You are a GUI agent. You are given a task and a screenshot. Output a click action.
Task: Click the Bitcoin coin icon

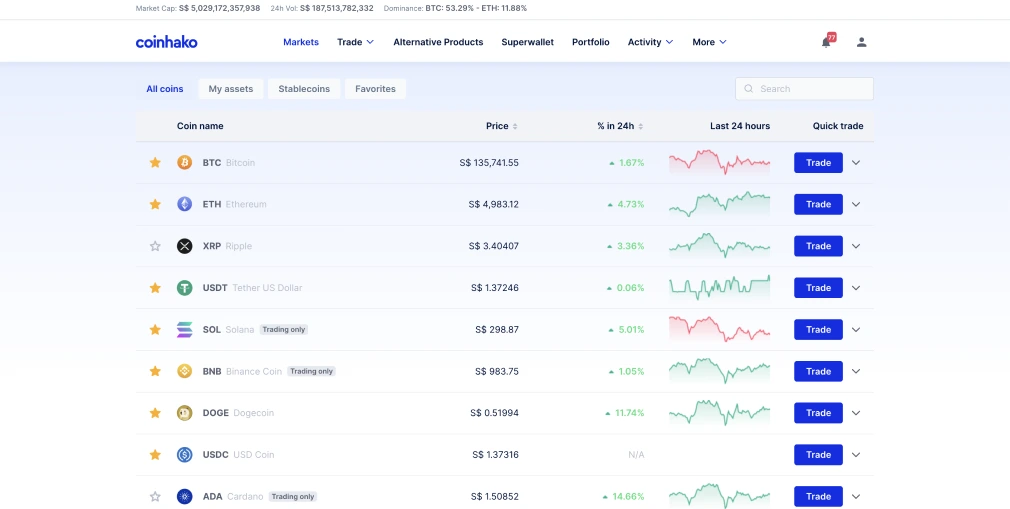click(185, 162)
